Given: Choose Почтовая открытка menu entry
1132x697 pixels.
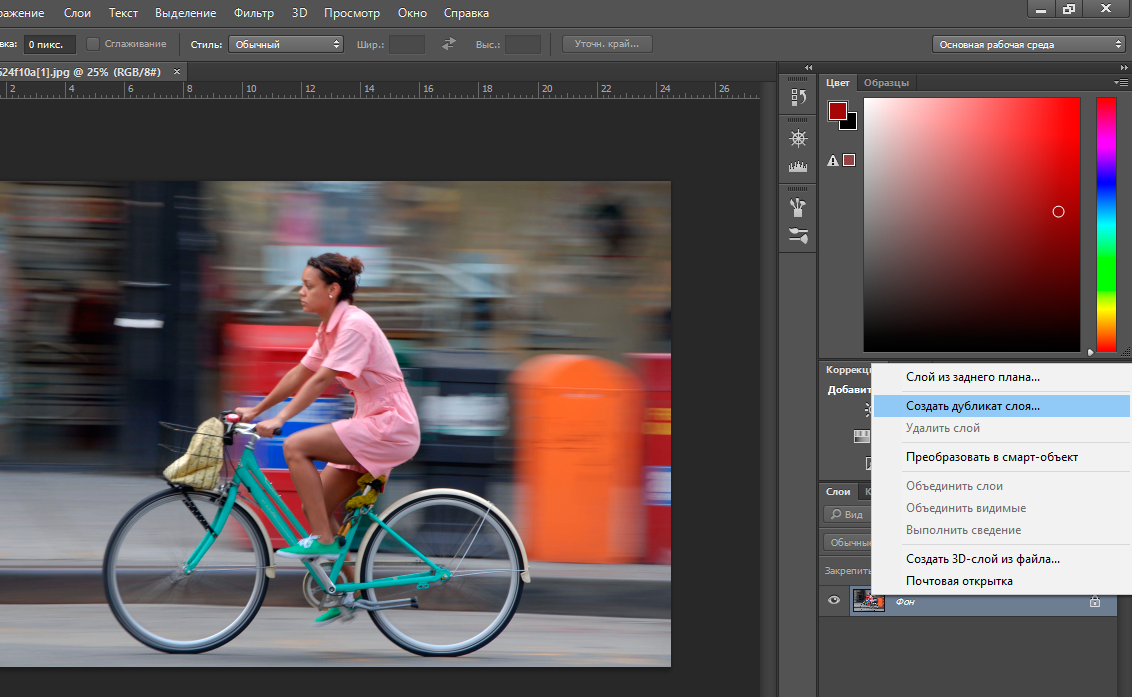Looking at the screenshot, I should (x=1001, y=581).
